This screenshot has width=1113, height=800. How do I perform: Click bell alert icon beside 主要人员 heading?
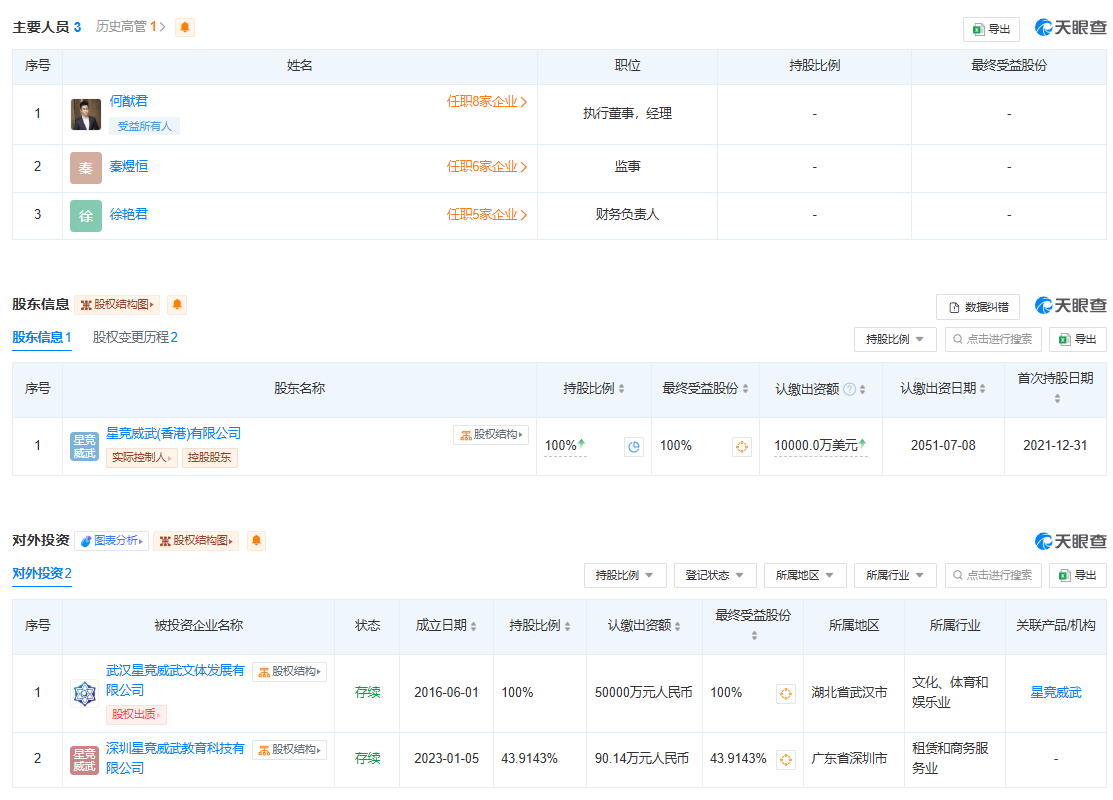pos(185,27)
